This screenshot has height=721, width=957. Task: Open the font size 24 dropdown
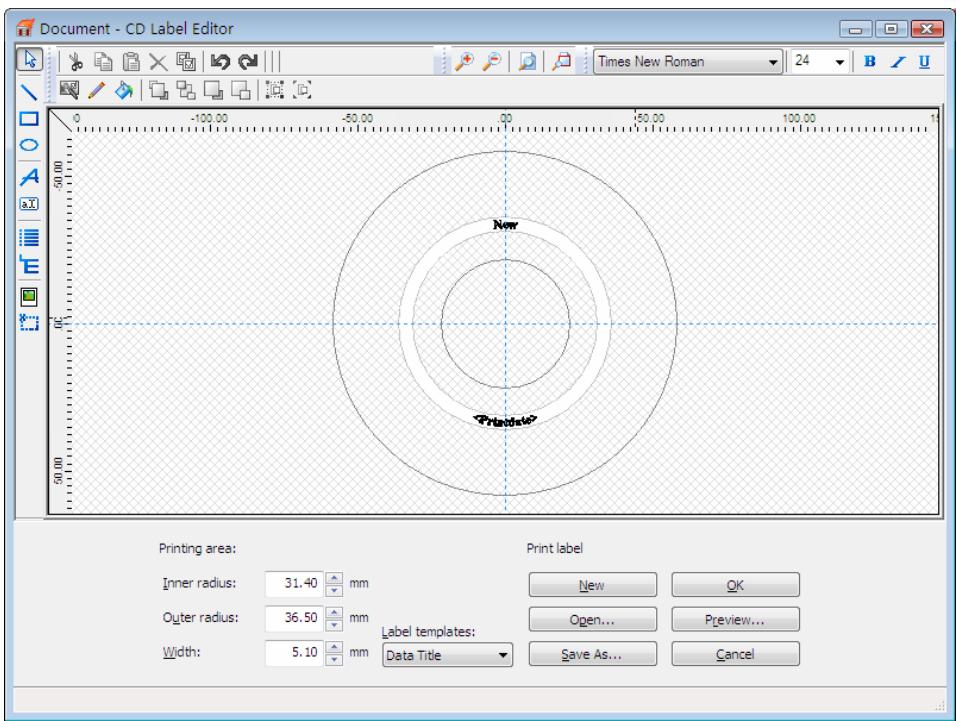819,62
